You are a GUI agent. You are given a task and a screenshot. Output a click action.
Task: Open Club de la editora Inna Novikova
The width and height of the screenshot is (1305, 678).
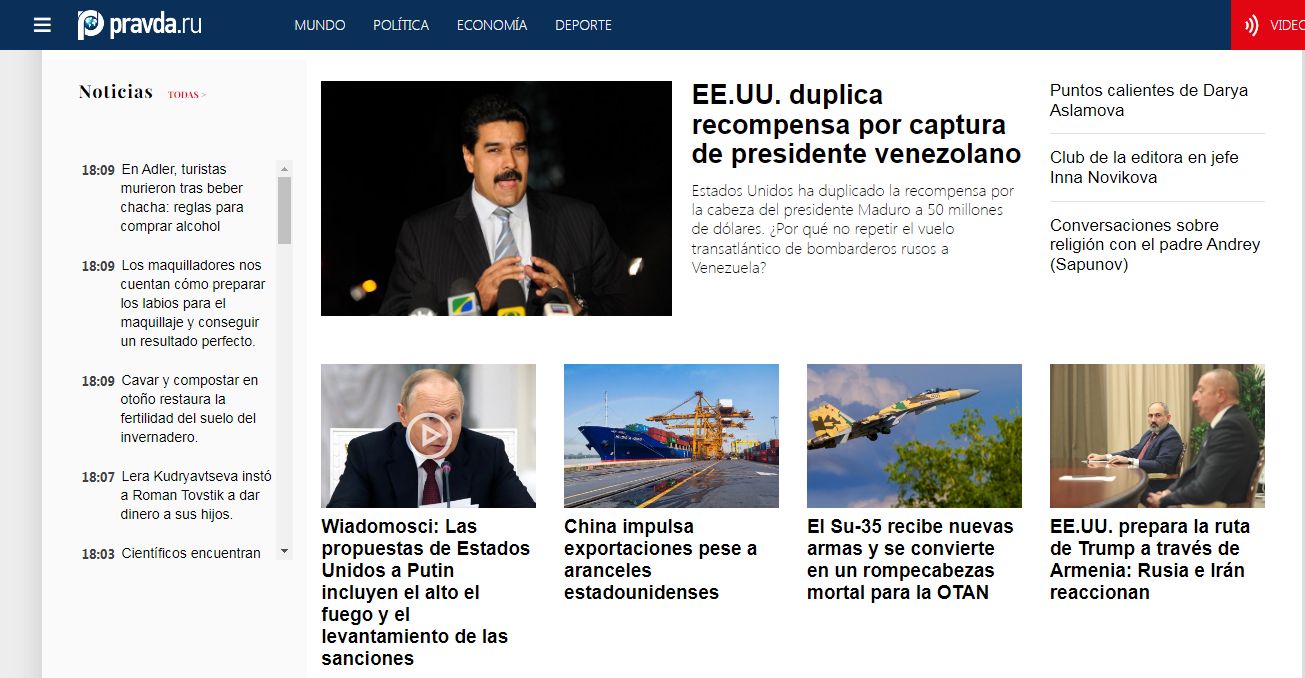1144,167
